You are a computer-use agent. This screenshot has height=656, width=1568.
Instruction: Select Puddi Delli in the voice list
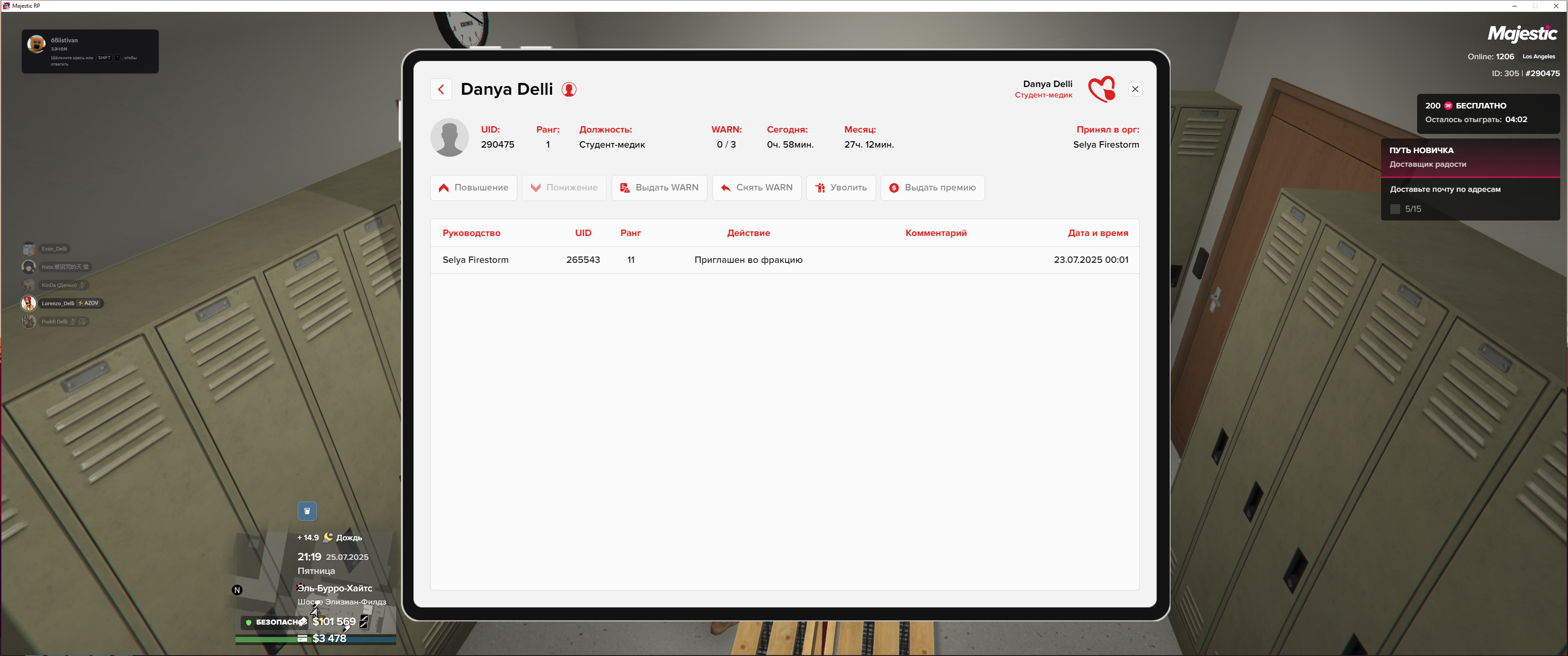56,321
